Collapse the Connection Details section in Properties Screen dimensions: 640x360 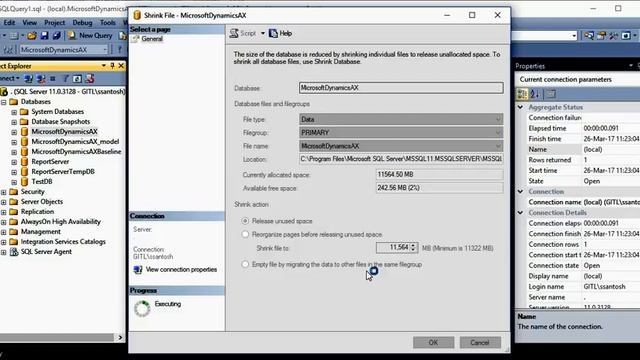[520, 213]
